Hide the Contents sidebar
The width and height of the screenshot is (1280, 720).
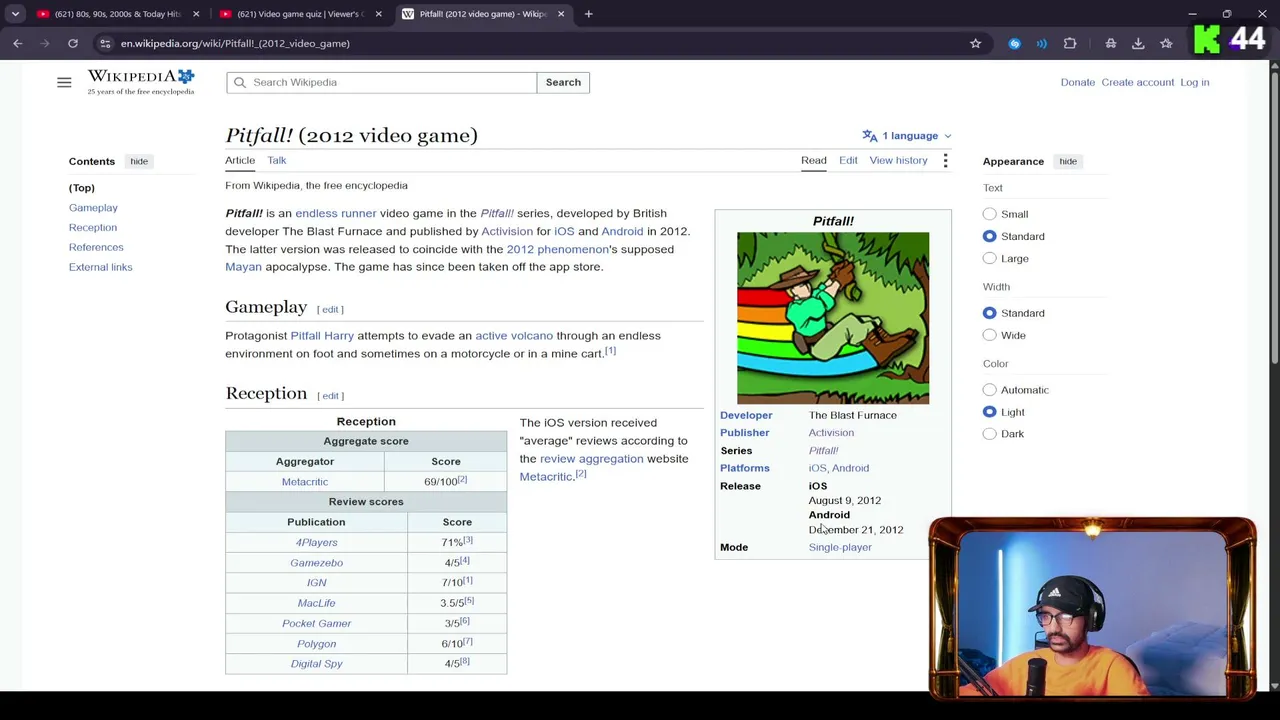point(139,161)
